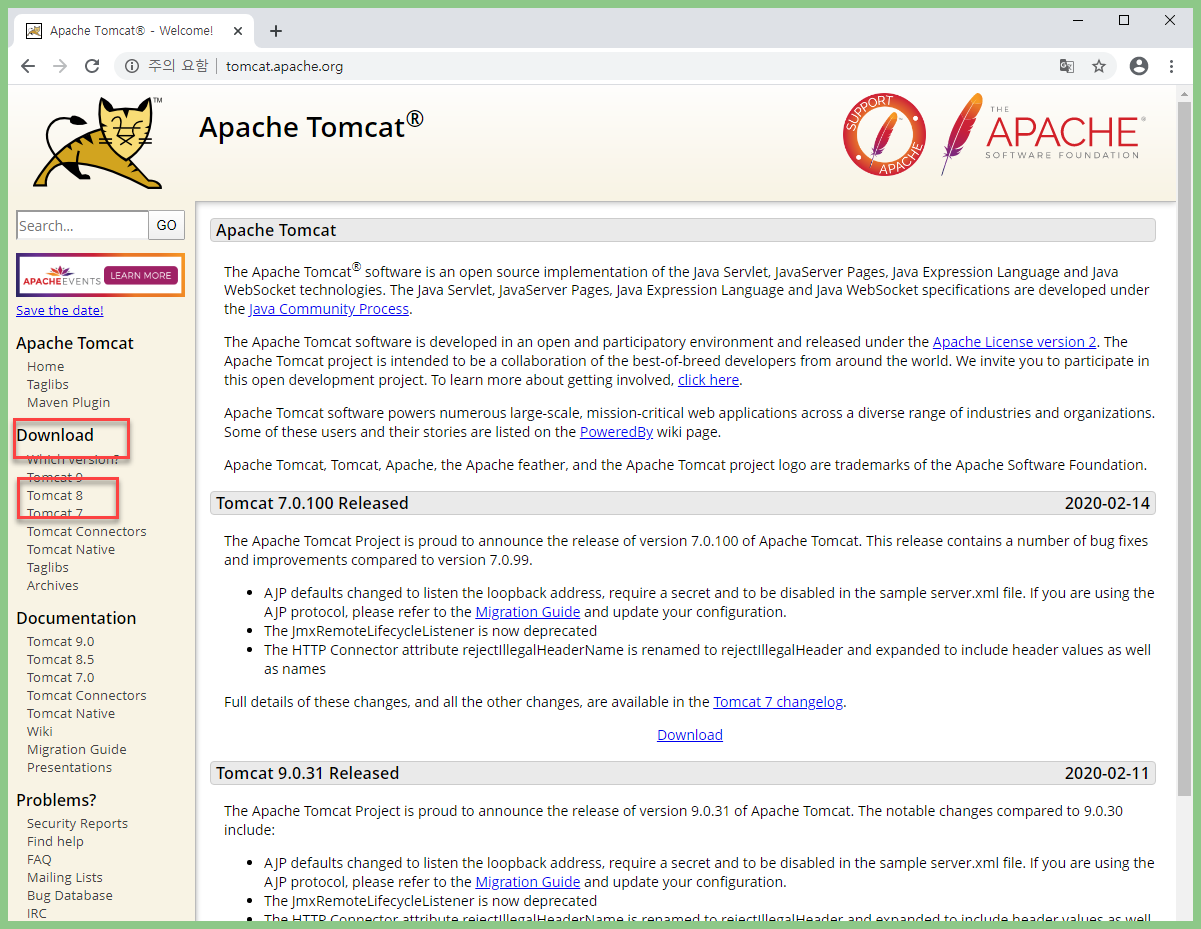Open Security Reports link
1201x929 pixels.
coord(77,823)
